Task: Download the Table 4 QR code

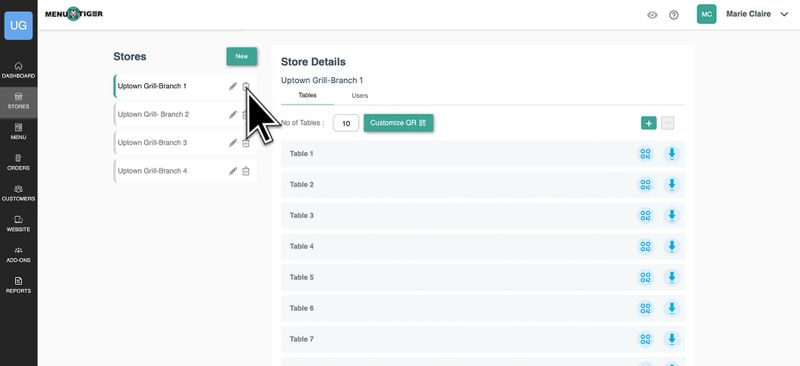Action: 672,247
